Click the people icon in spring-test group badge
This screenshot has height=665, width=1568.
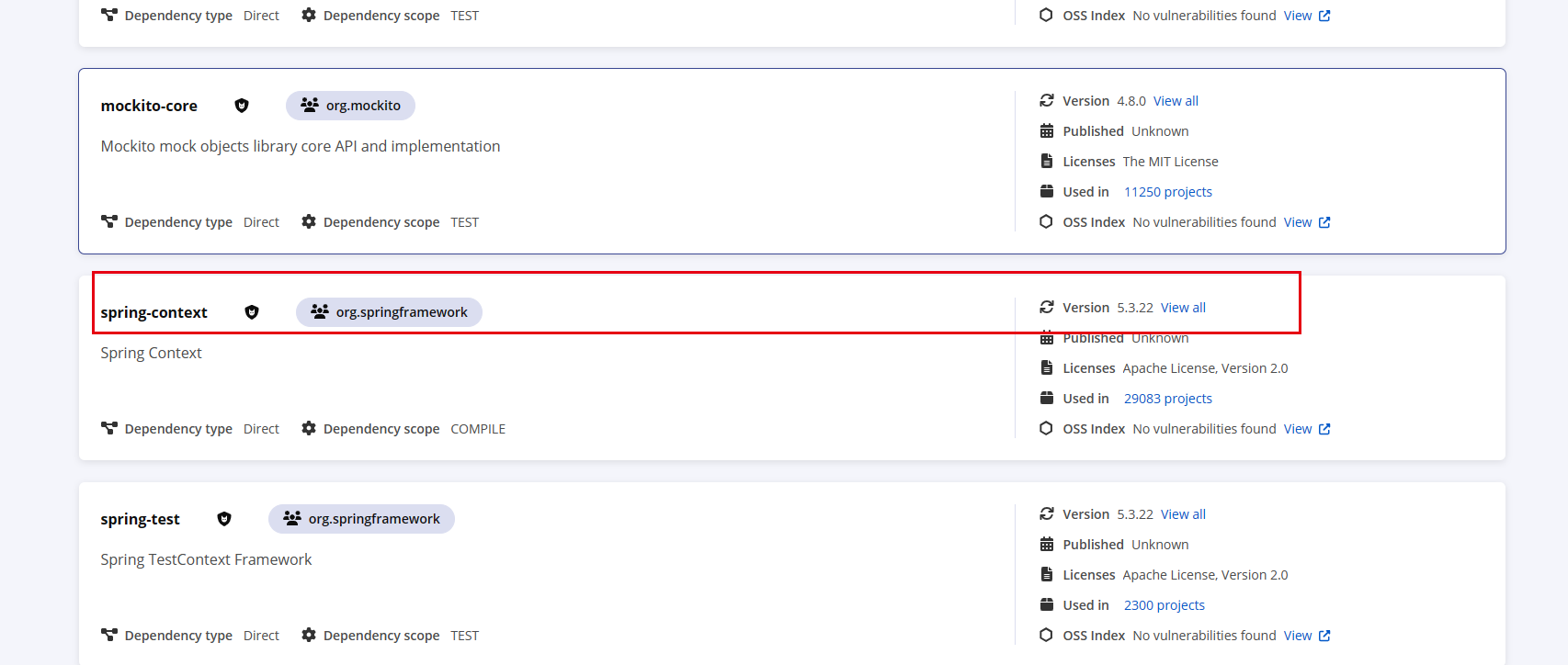292,519
